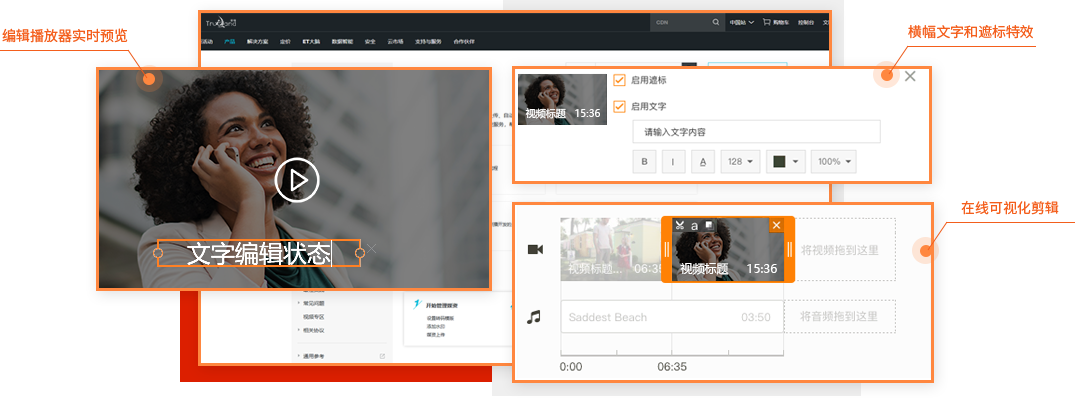This screenshot has height=398, width=1075.
Task: Toggle the 启用遮标 checkbox
Action: pos(620,80)
